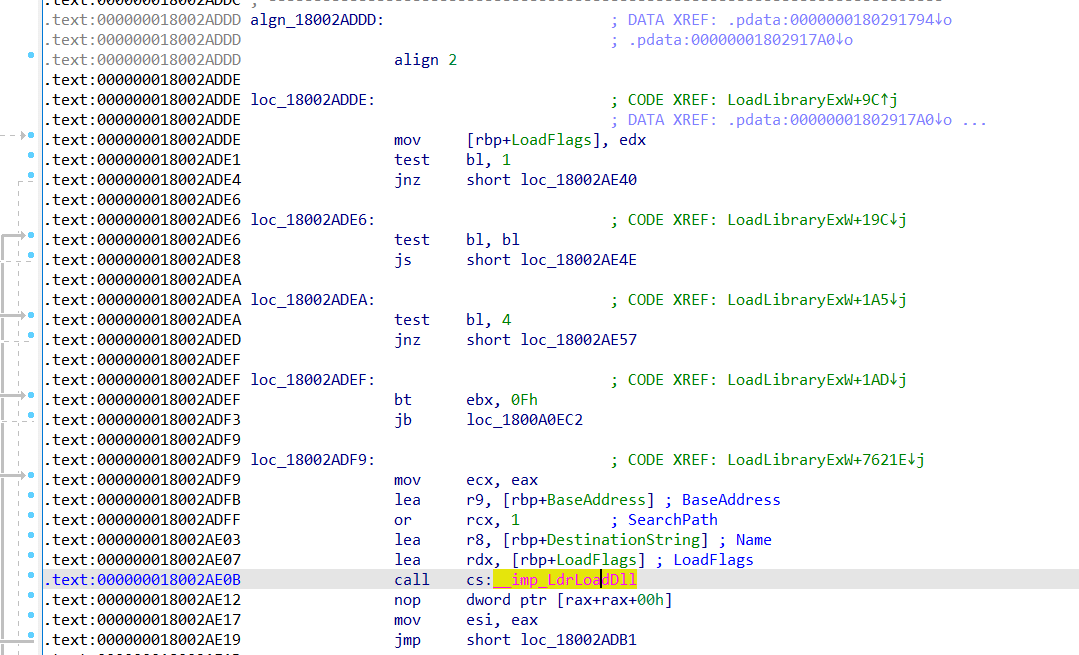Follow loc_18002ADB1 in the jmp line
This screenshot has width=1079, height=655.
point(579,639)
